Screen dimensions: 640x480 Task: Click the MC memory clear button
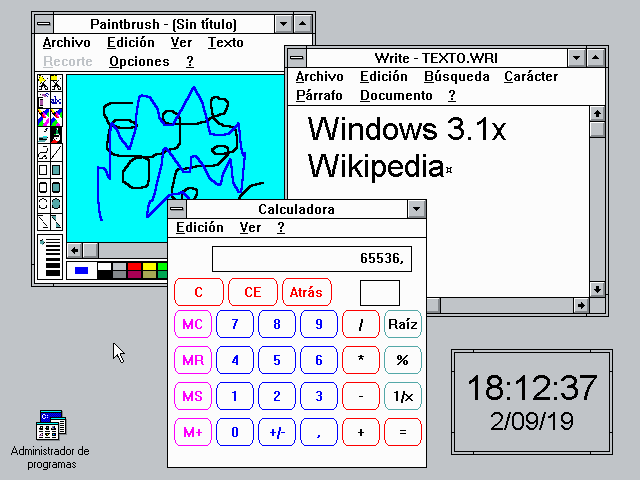193,324
